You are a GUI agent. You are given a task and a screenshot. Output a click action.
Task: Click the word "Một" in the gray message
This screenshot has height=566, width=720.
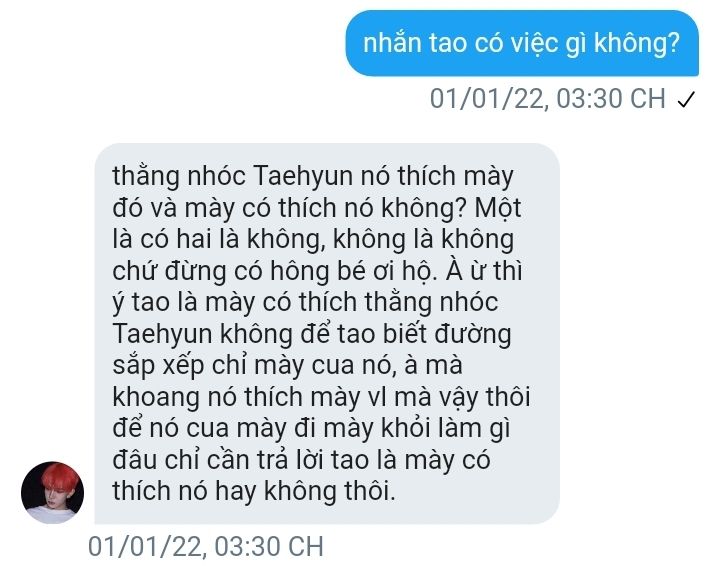tap(498, 207)
